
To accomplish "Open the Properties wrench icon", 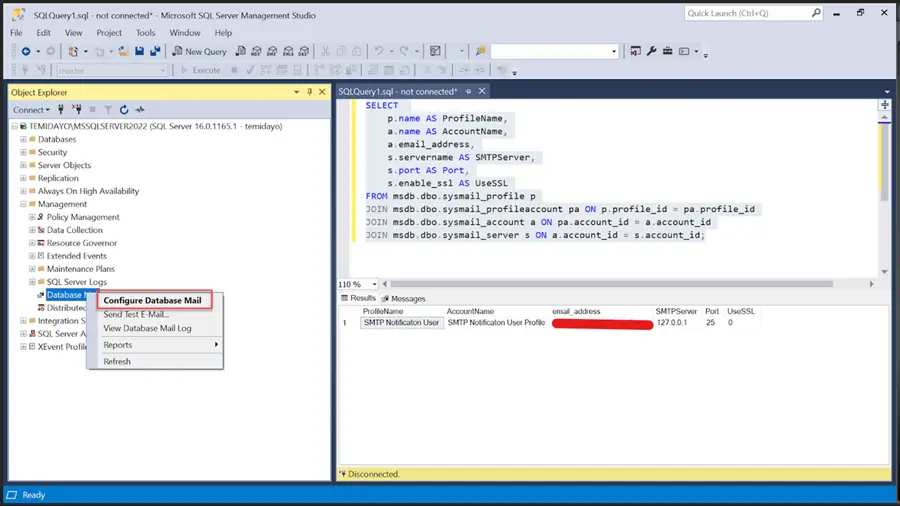I will (x=651, y=51).
